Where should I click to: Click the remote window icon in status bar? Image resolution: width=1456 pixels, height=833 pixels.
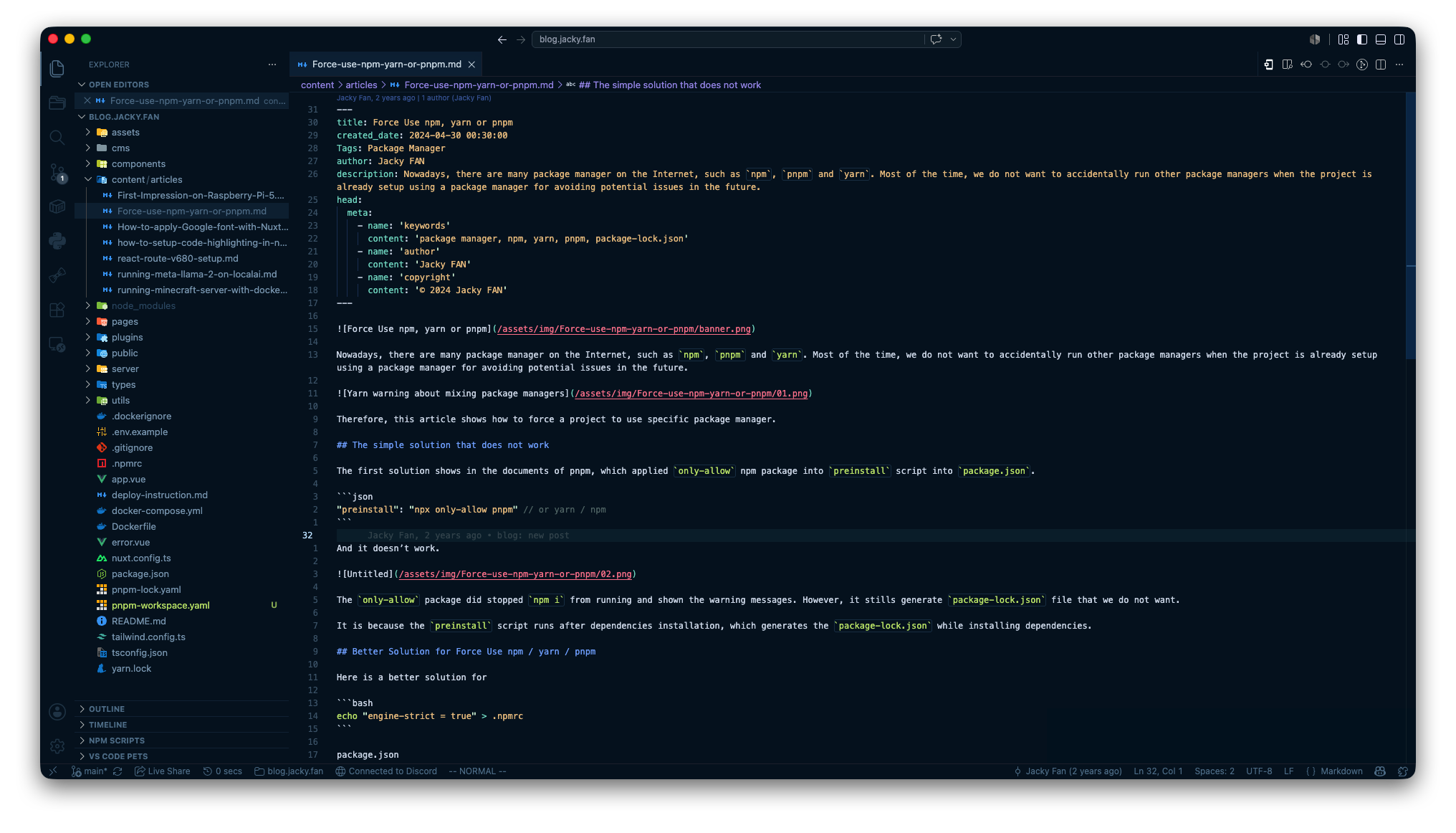tap(53, 771)
